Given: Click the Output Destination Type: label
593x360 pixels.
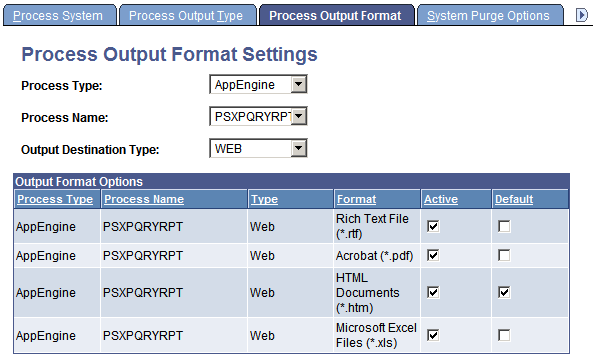Looking at the screenshot, I should [90, 150].
